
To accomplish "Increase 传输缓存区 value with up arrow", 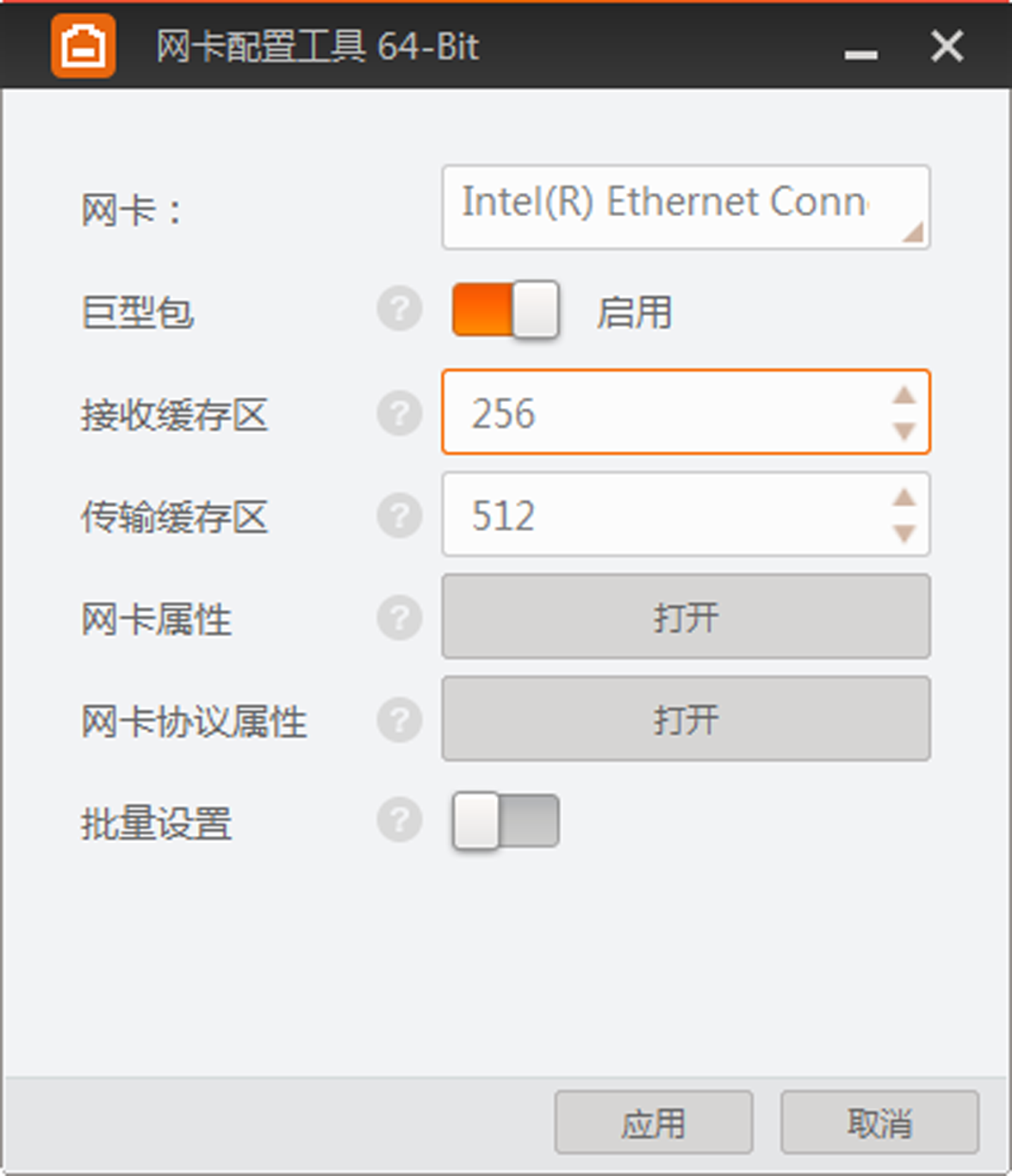I will click(x=903, y=498).
